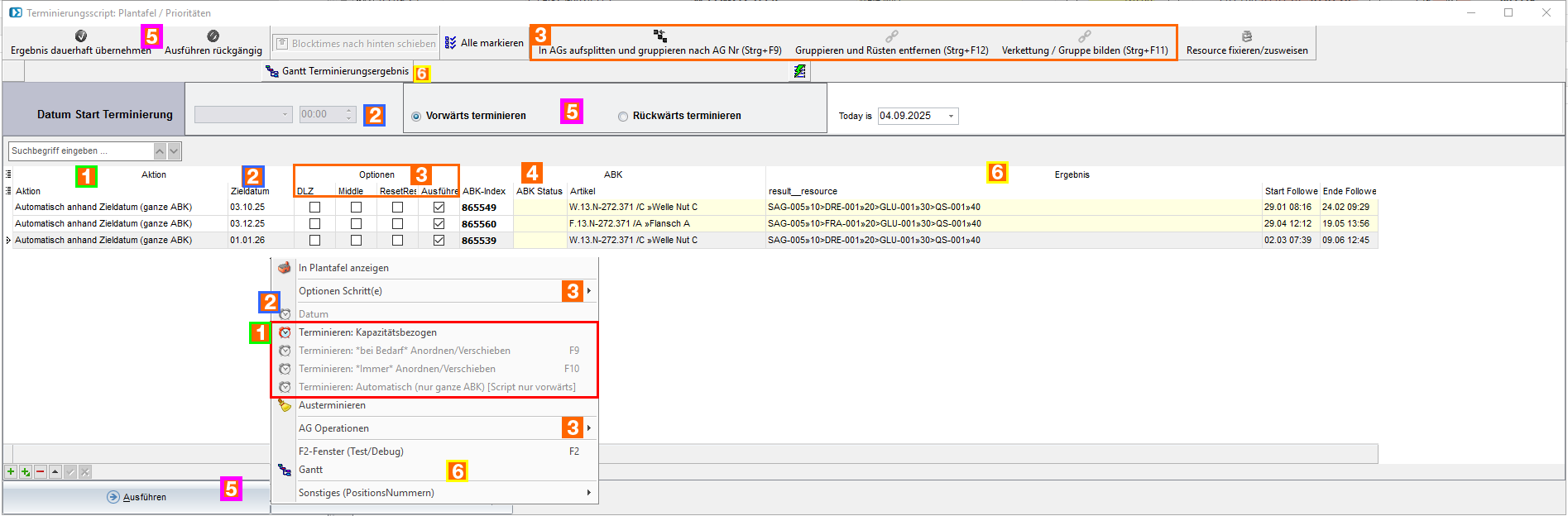
Task: Click the first green plus add-row icon
Action: (11, 471)
